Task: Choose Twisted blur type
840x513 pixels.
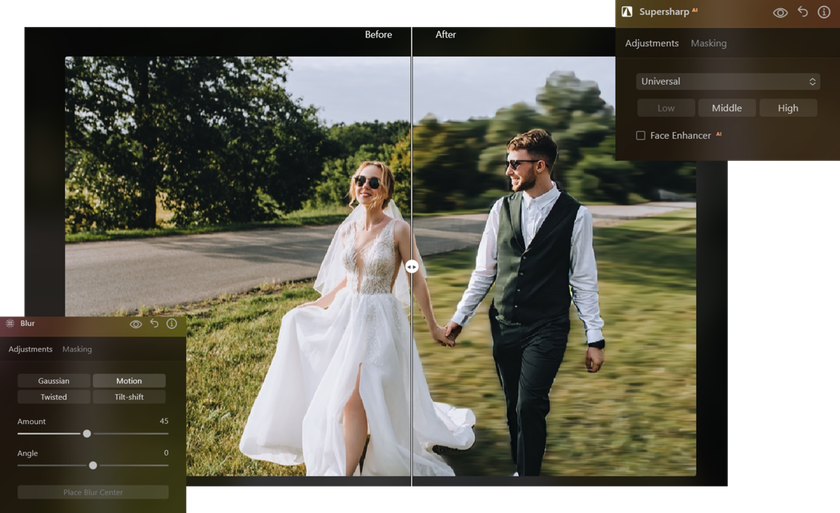Action: point(54,397)
